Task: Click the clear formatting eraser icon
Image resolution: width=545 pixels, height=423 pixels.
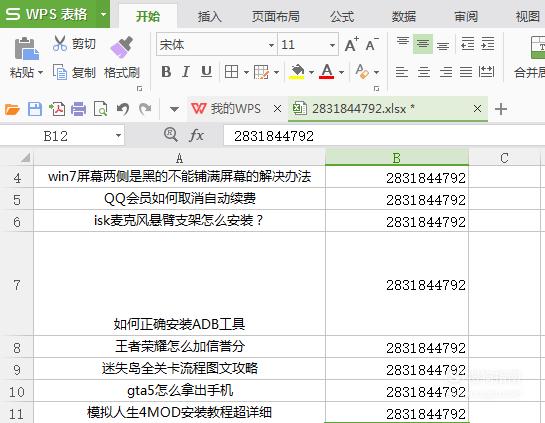Action: [x=362, y=72]
